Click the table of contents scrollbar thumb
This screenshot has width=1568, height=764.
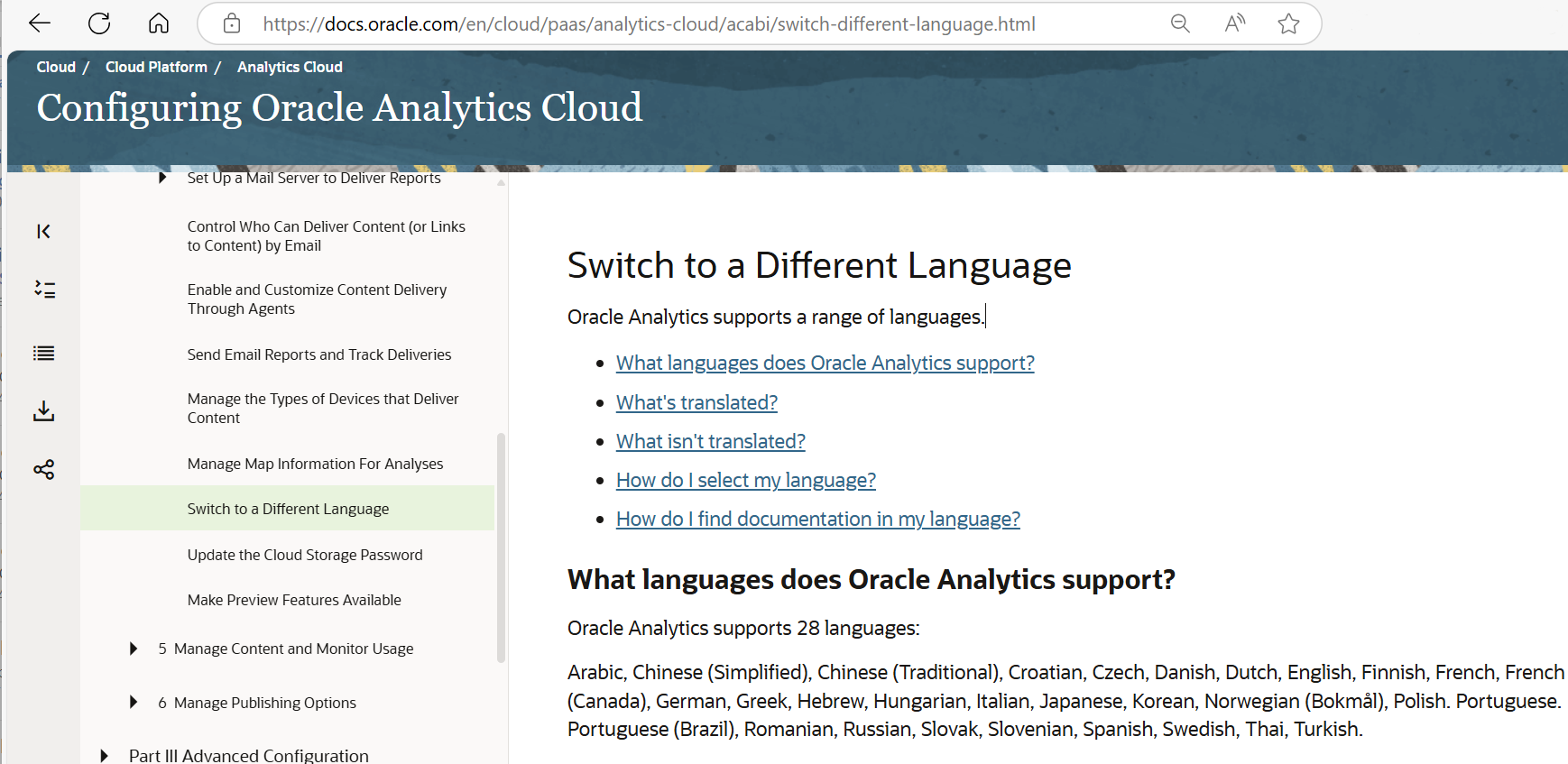coord(501,548)
